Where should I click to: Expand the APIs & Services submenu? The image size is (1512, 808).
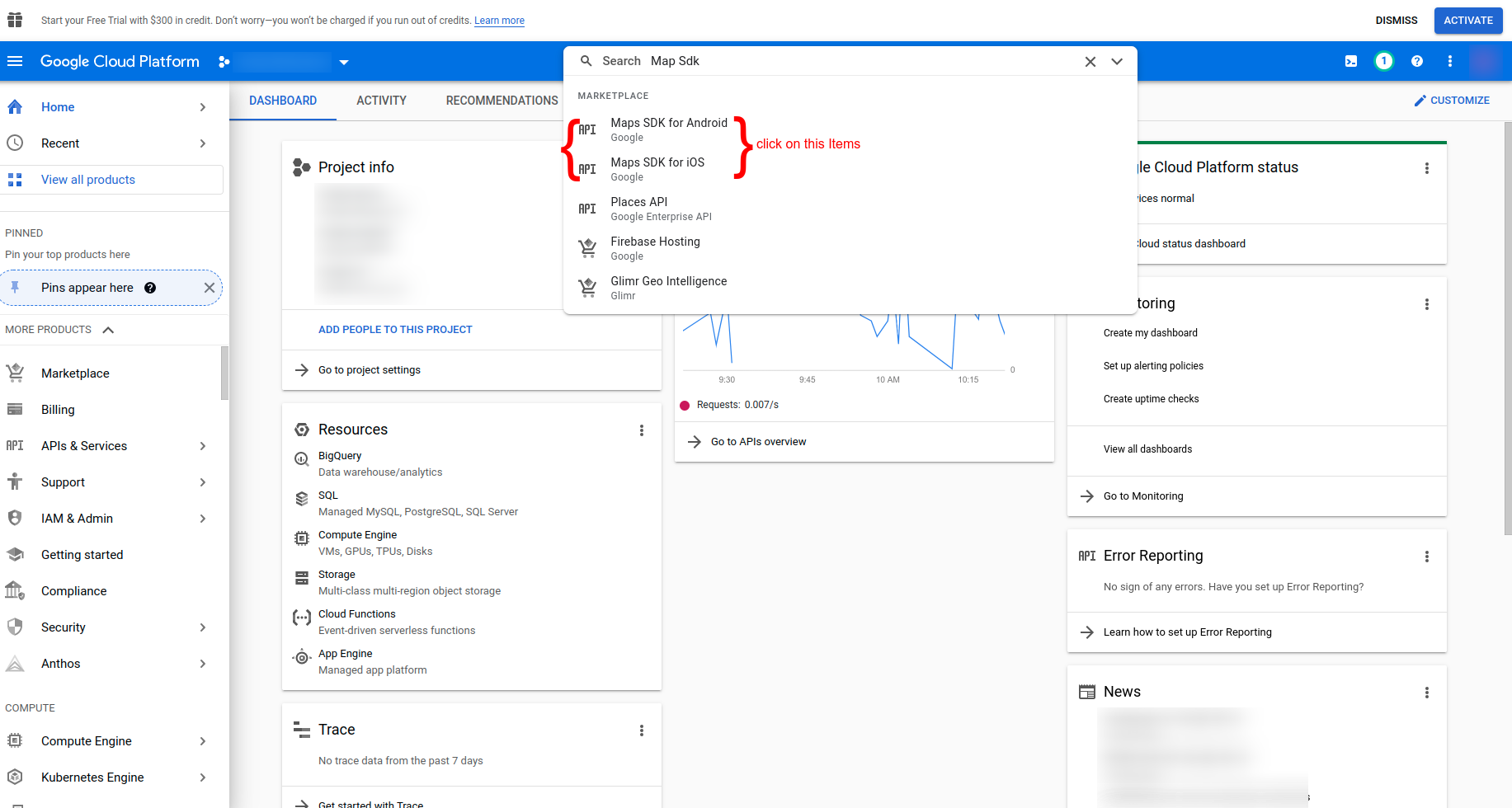tap(203, 446)
